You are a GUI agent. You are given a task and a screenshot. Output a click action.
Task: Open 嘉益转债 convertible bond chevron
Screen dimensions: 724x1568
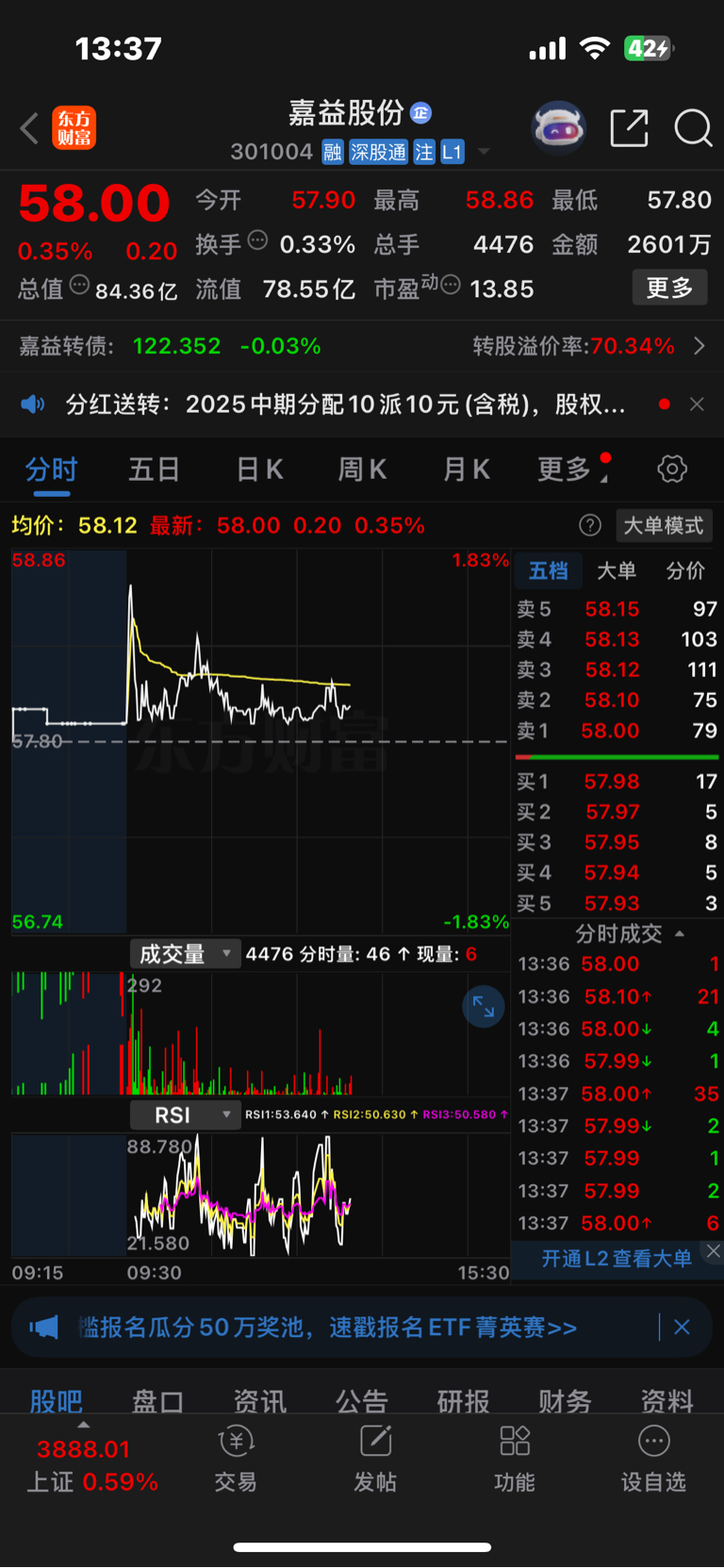(699, 346)
